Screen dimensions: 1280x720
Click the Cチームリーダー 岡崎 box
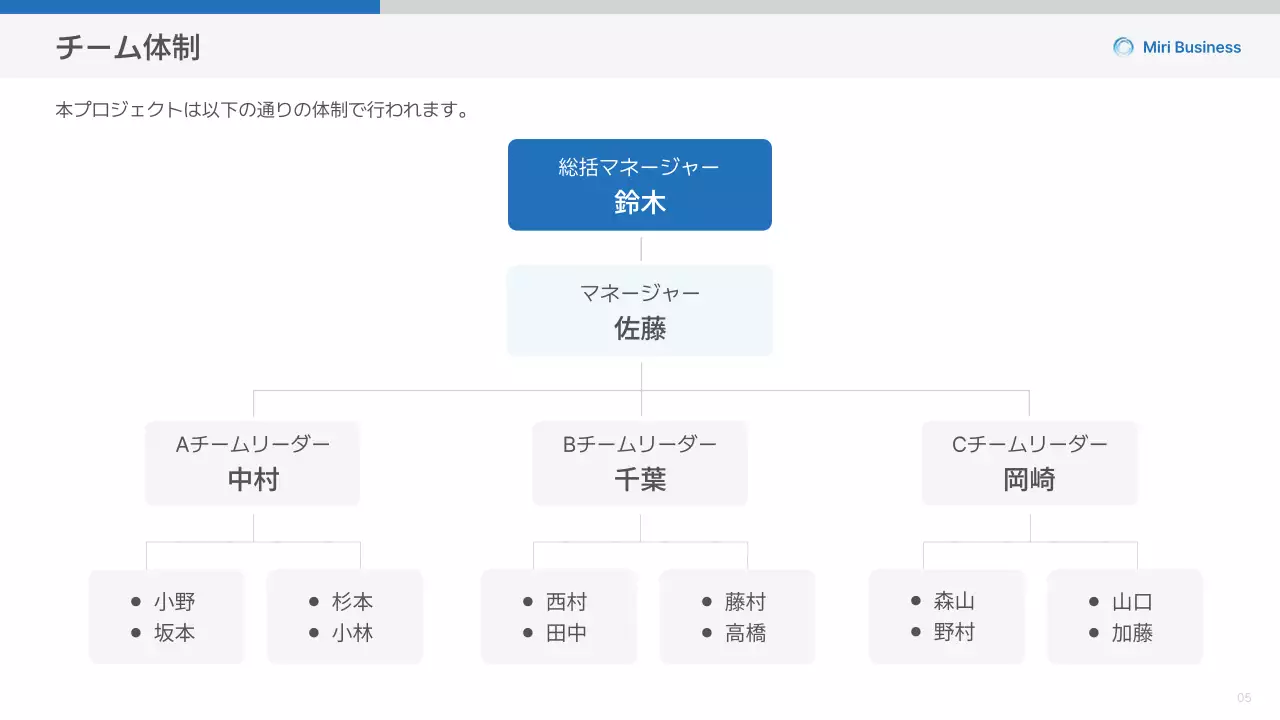[x=1029, y=463]
